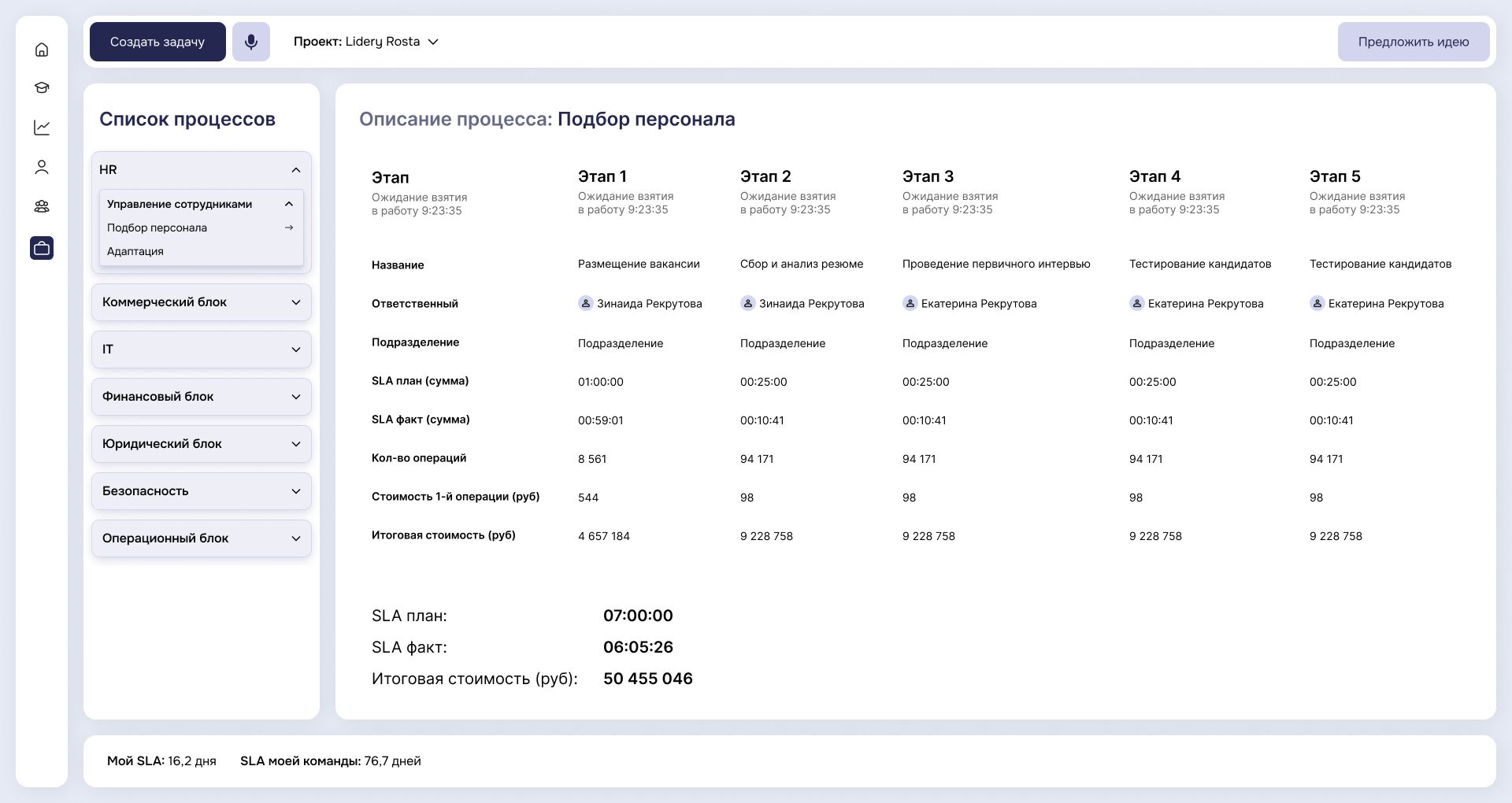Collapse the HR section
This screenshot has width=1512, height=803.
coord(295,170)
